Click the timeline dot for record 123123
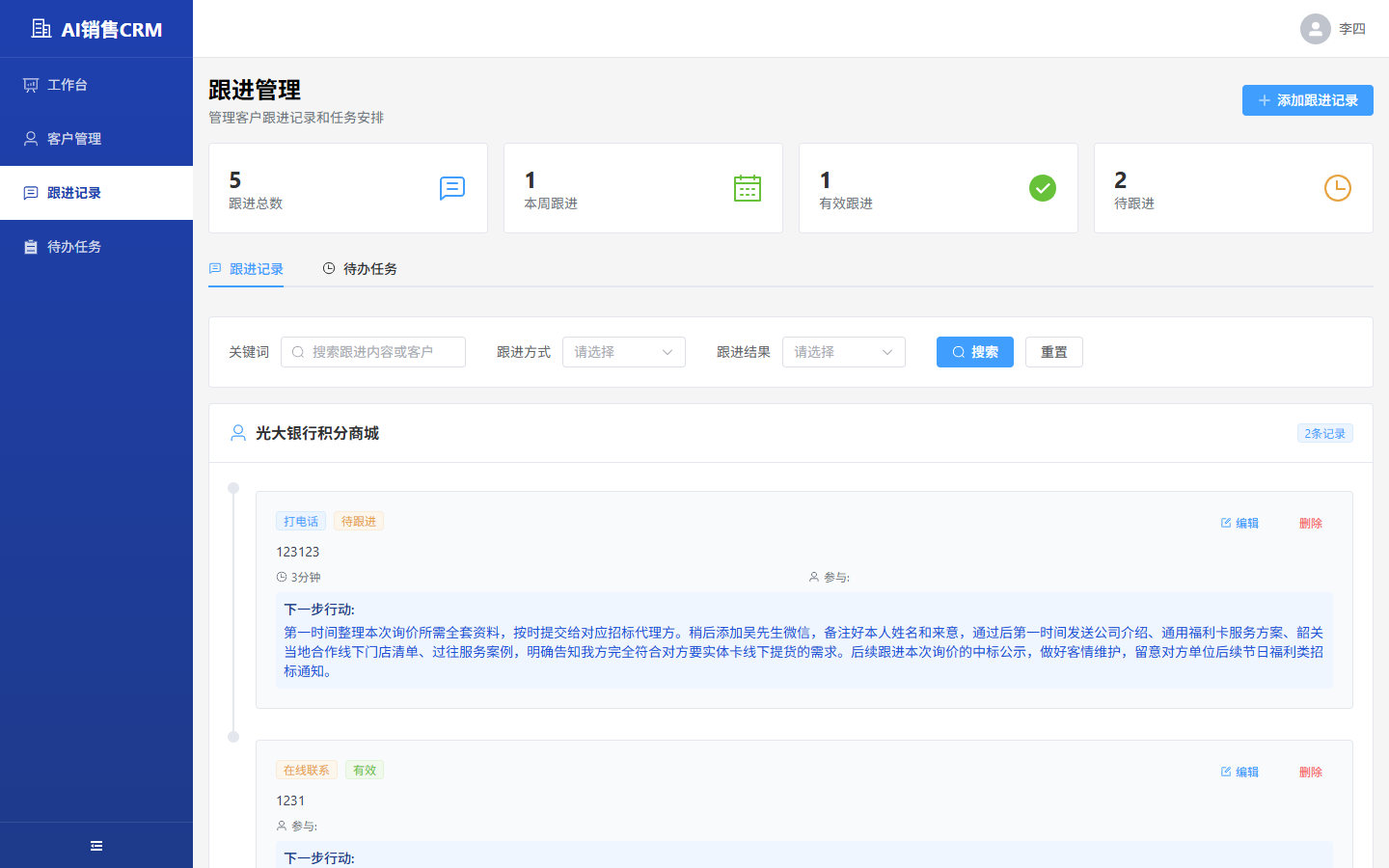Image resolution: width=1389 pixels, height=868 pixels. tap(233, 488)
